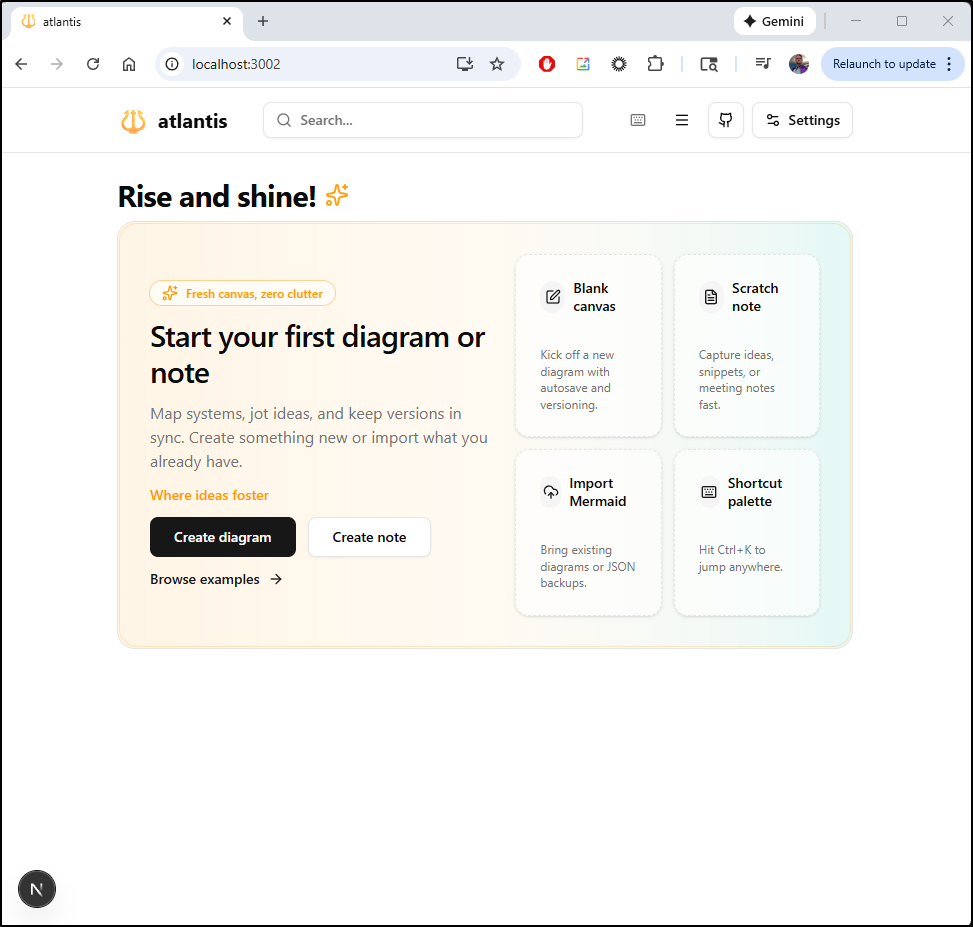Open the Settings button
The width and height of the screenshot is (973, 927).
[802, 120]
